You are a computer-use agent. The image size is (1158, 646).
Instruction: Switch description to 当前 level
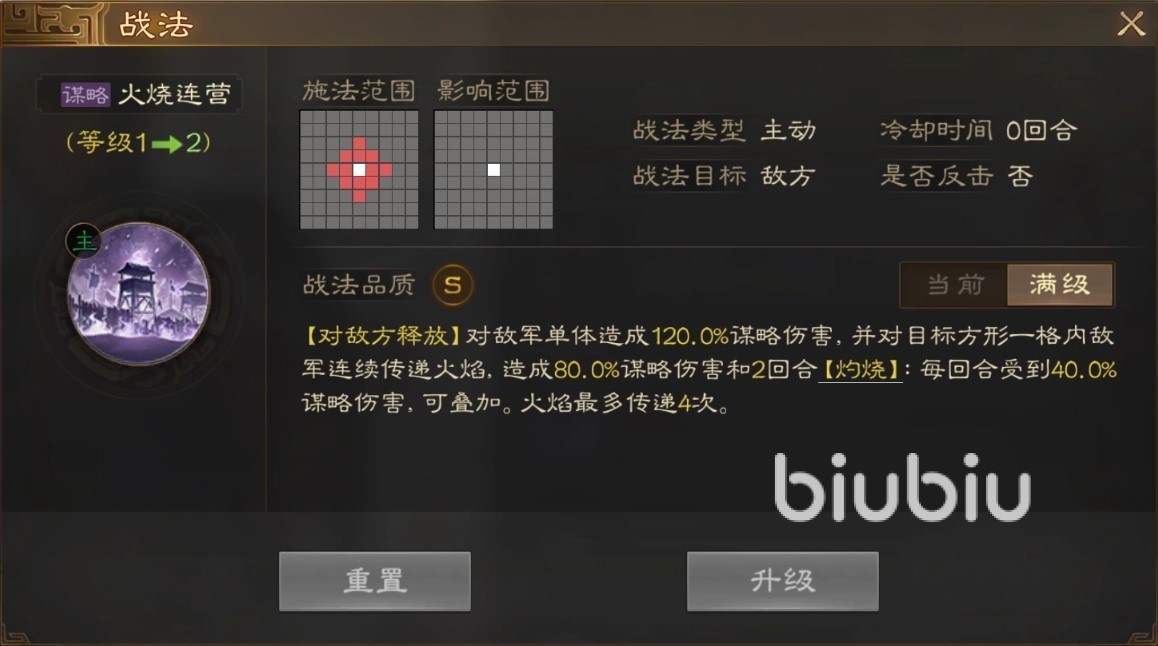(955, 285)
